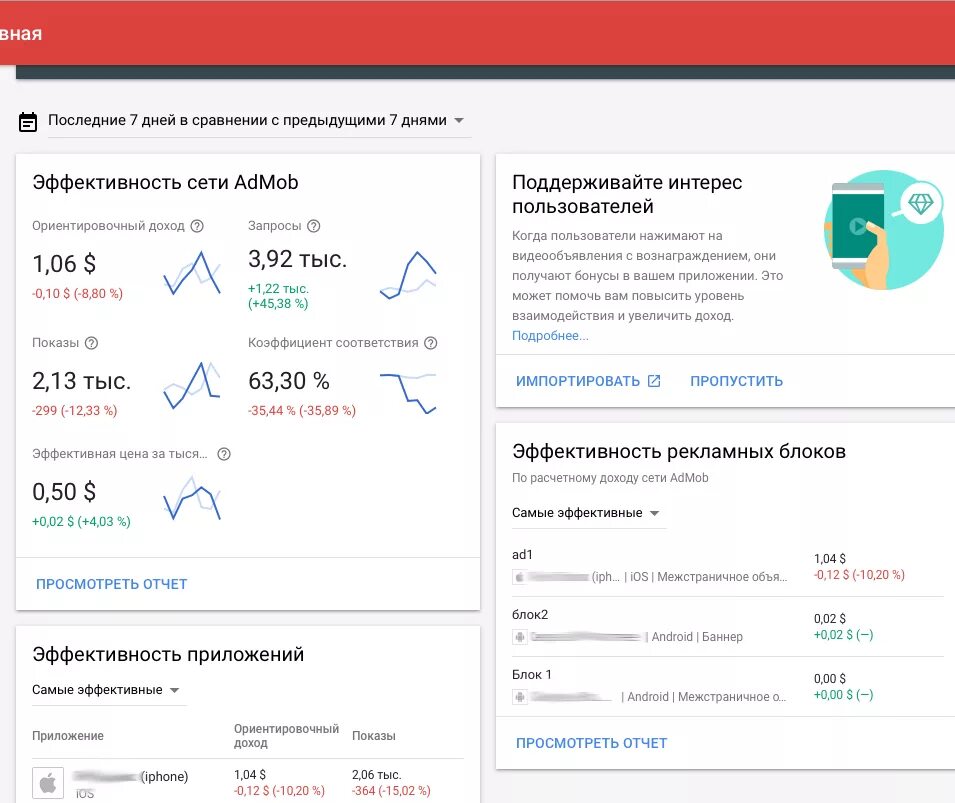Open the estimated revenue sparkline chart

(x=192, y=273)
